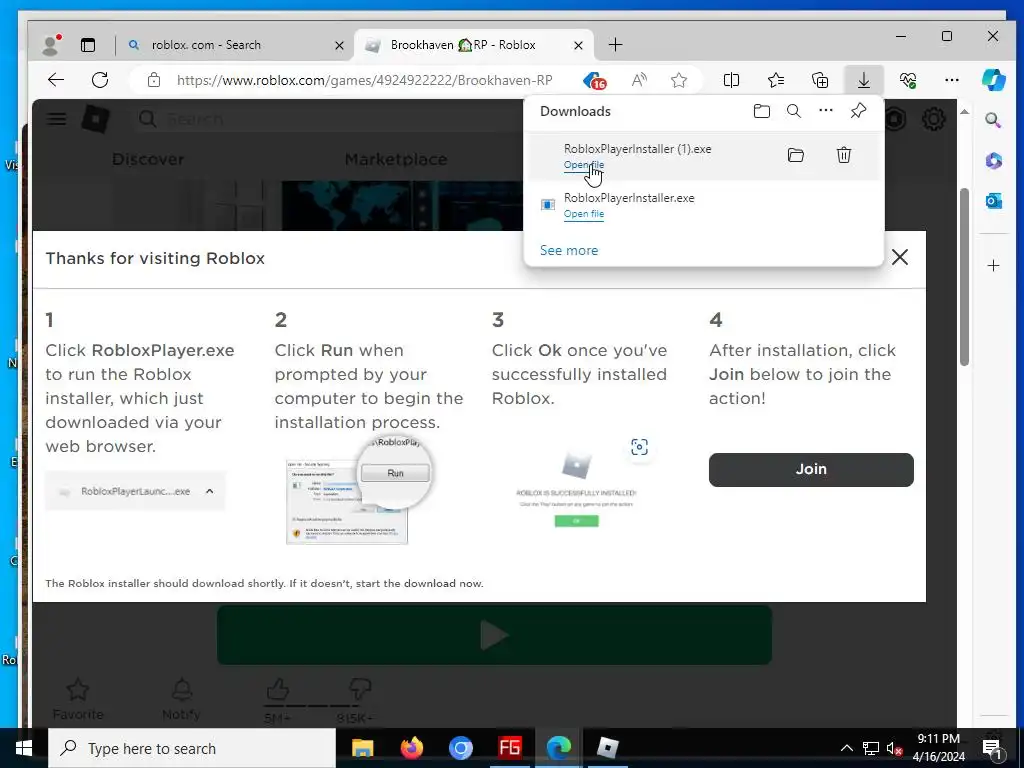
Task: Pin the Downloads panel
Action: click(x=858, y=111)
